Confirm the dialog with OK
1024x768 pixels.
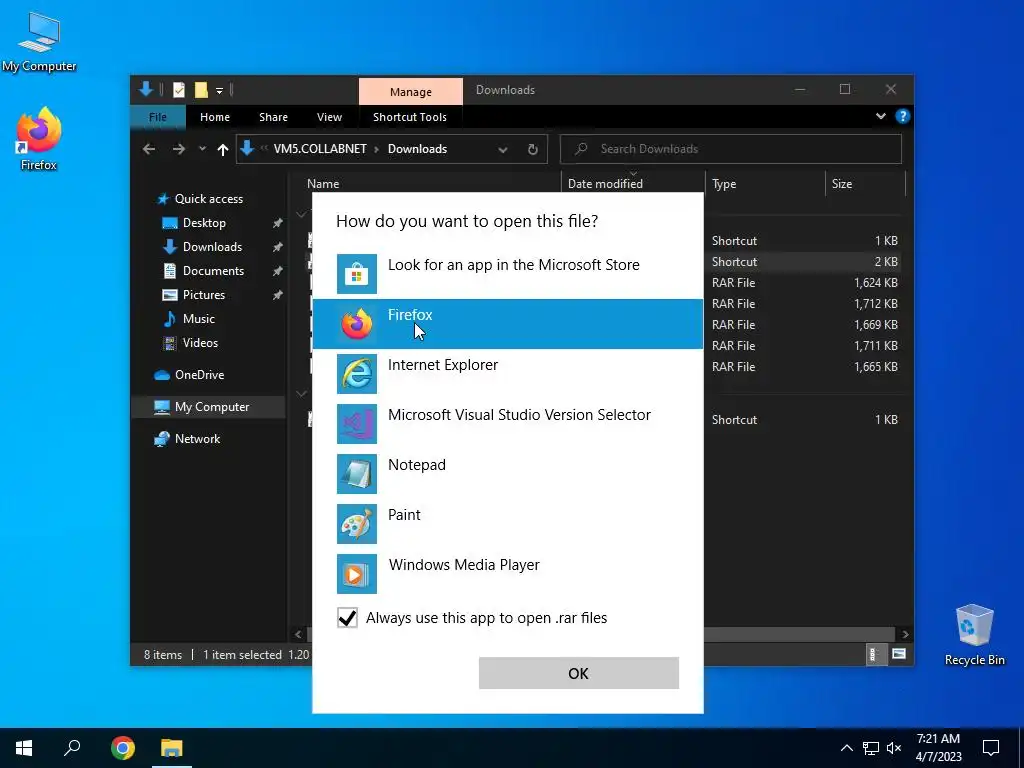pos(579,673)
